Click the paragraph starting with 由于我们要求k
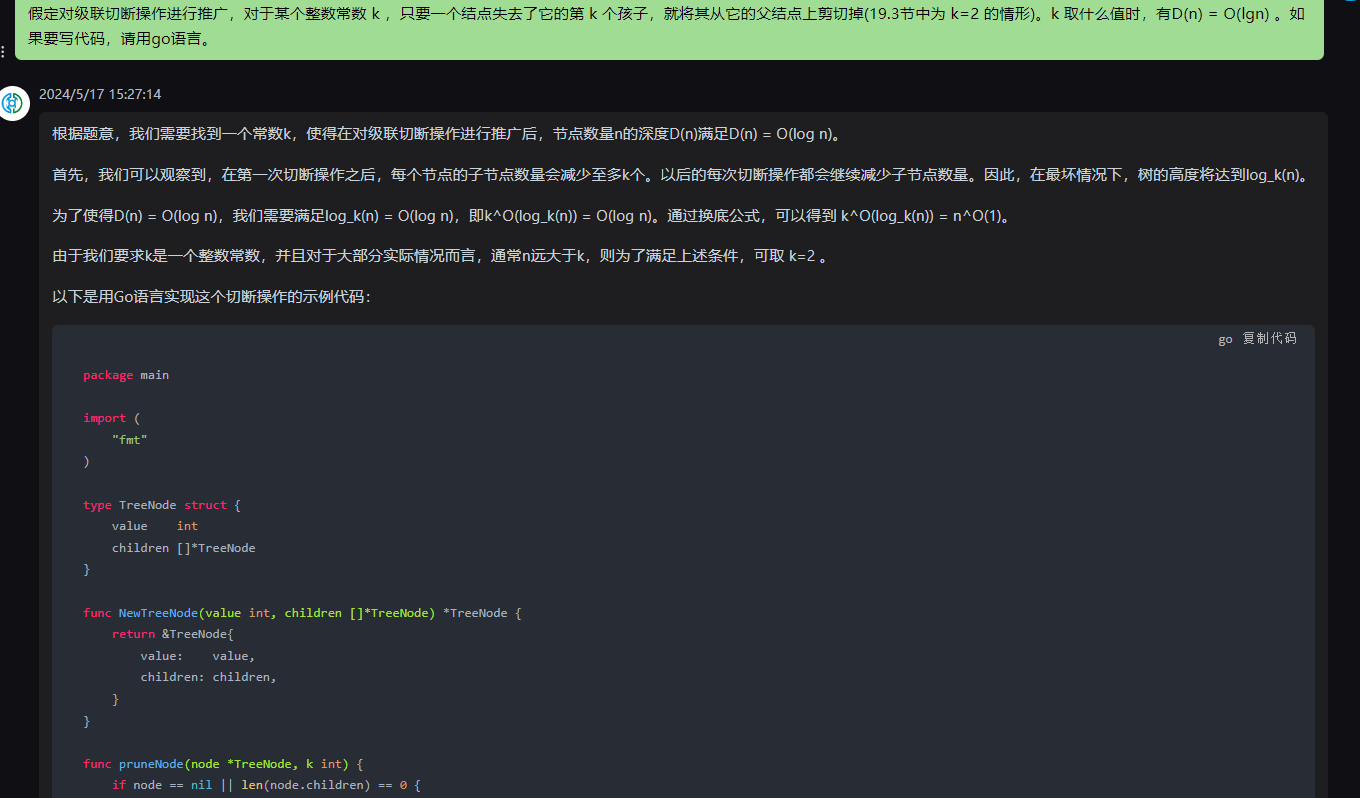Screen dimensions: 1360x798 tap(440, 256)
